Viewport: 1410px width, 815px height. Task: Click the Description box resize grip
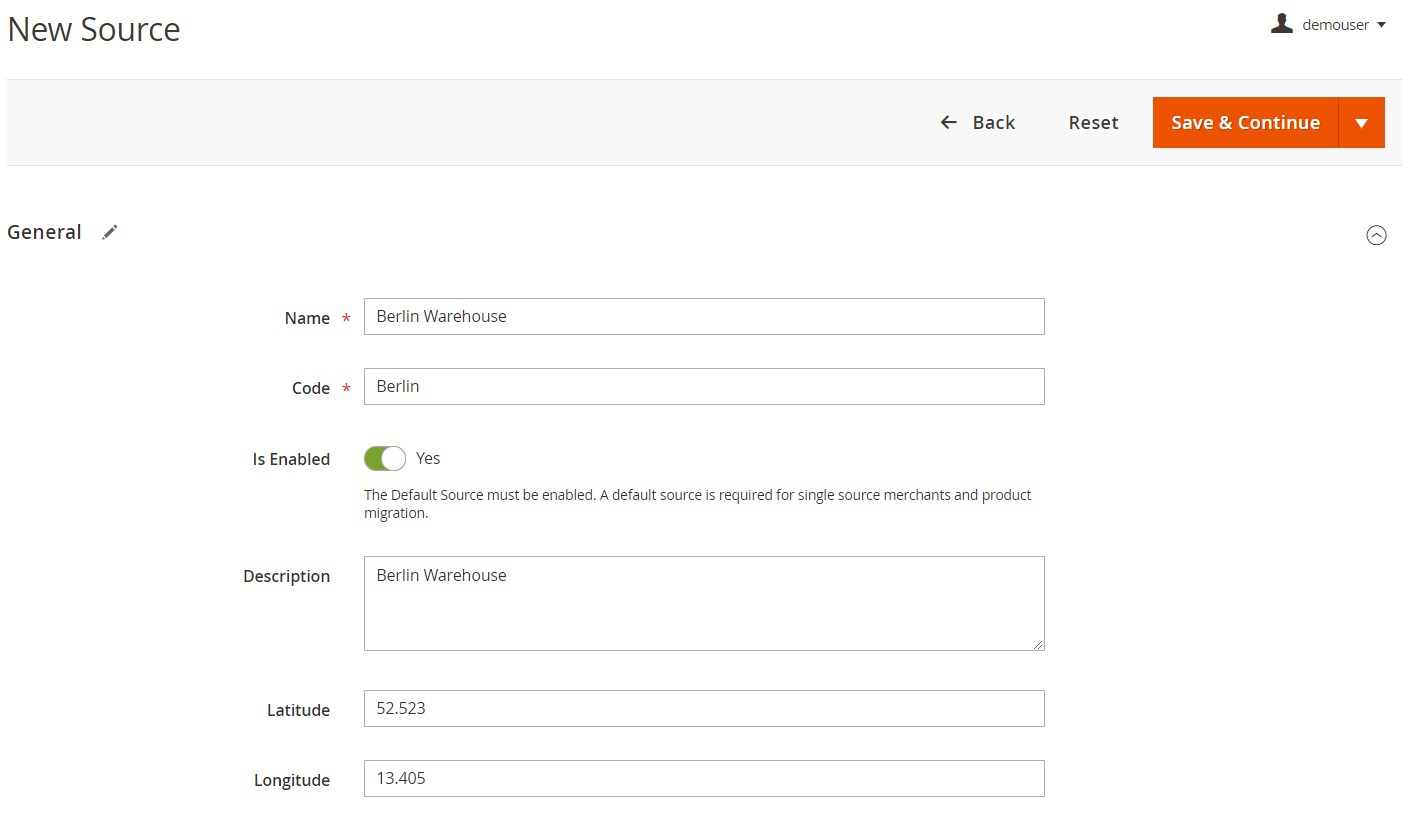1038,644
